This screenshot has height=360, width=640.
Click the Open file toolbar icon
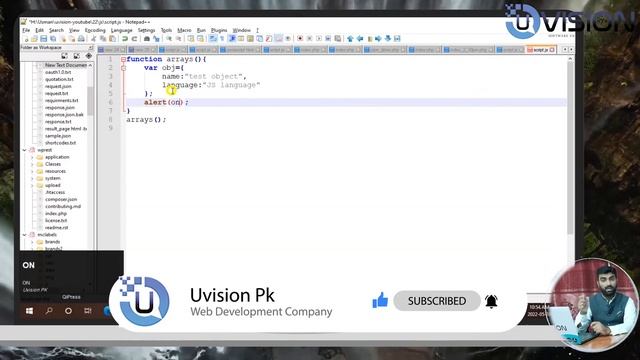[34, 39]
